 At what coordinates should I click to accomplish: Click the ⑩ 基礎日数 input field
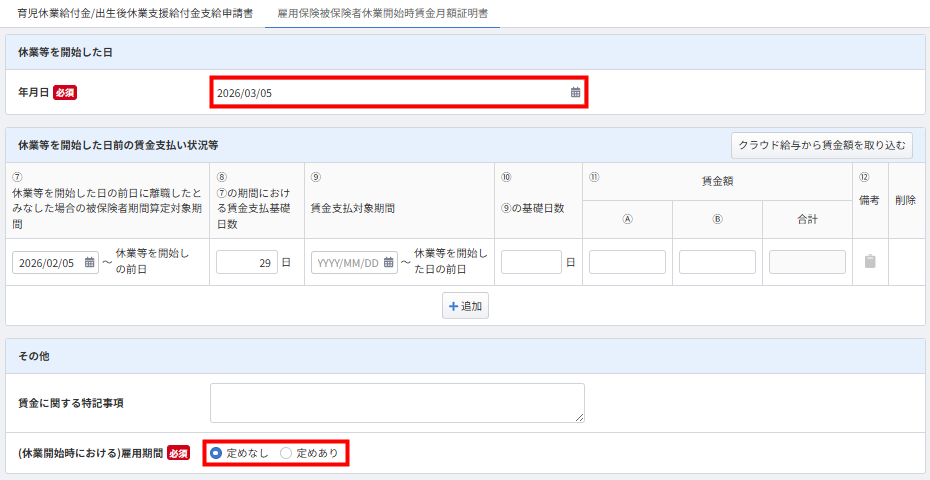531,263
